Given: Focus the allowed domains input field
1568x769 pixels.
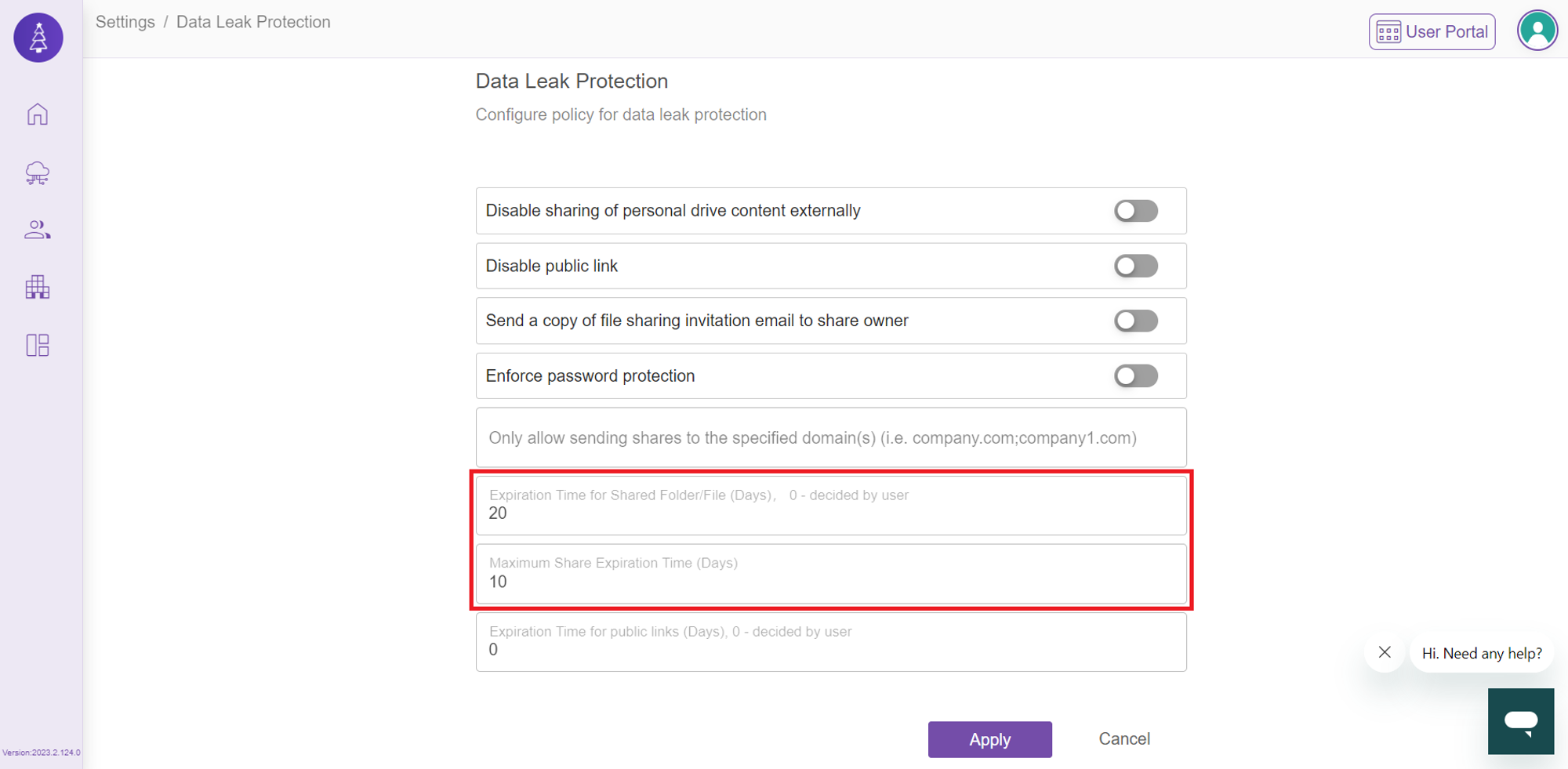Looking at the screenshot, I should pos(831,437).
